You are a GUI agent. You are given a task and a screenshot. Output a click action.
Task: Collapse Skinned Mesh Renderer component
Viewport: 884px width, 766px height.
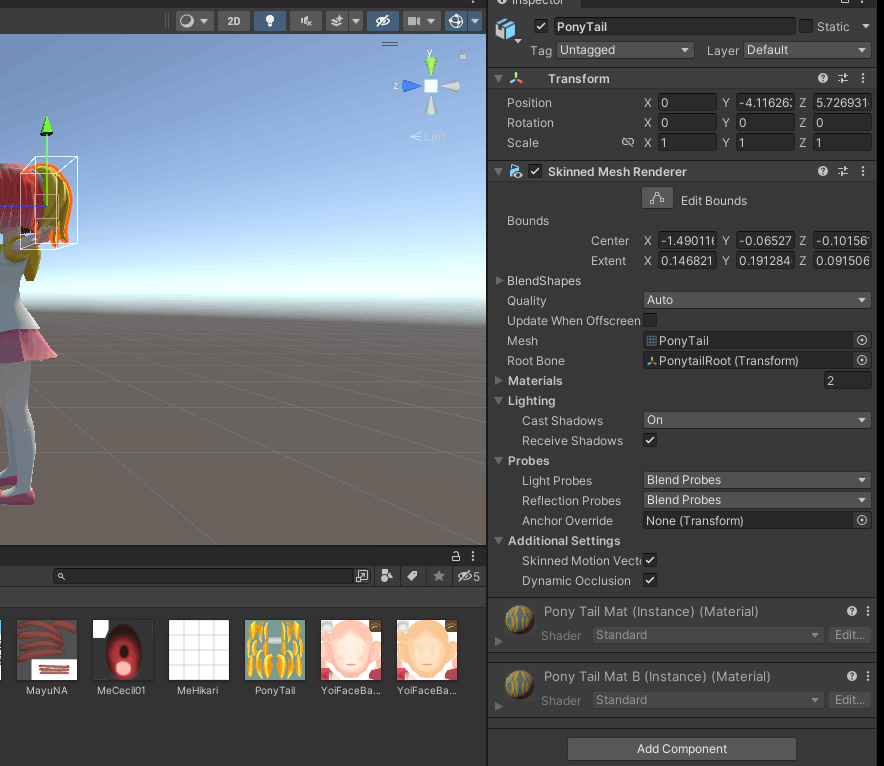[x=498, y=172]
